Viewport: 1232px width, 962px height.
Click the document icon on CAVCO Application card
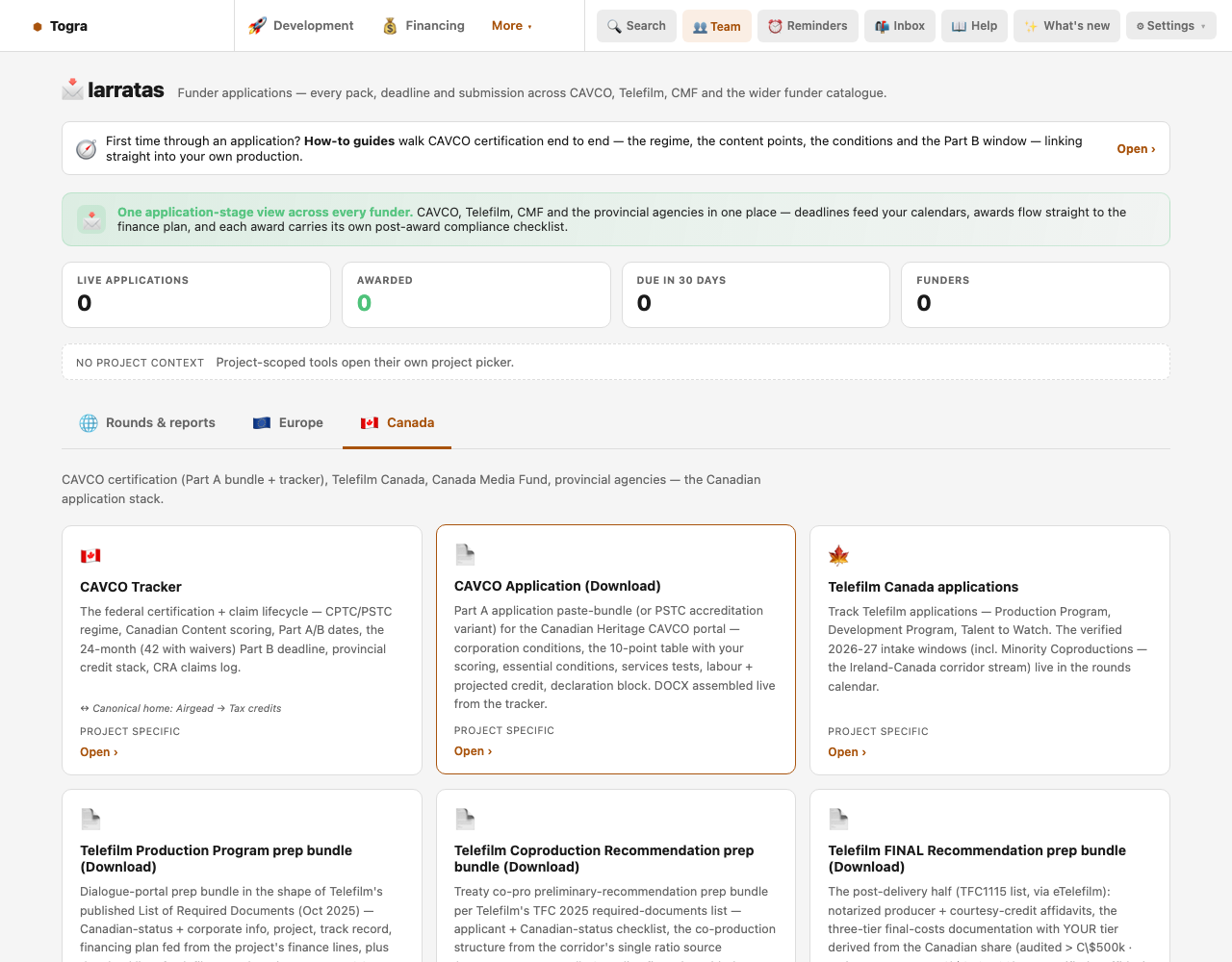pyautogui.click(x=465, y=554)
